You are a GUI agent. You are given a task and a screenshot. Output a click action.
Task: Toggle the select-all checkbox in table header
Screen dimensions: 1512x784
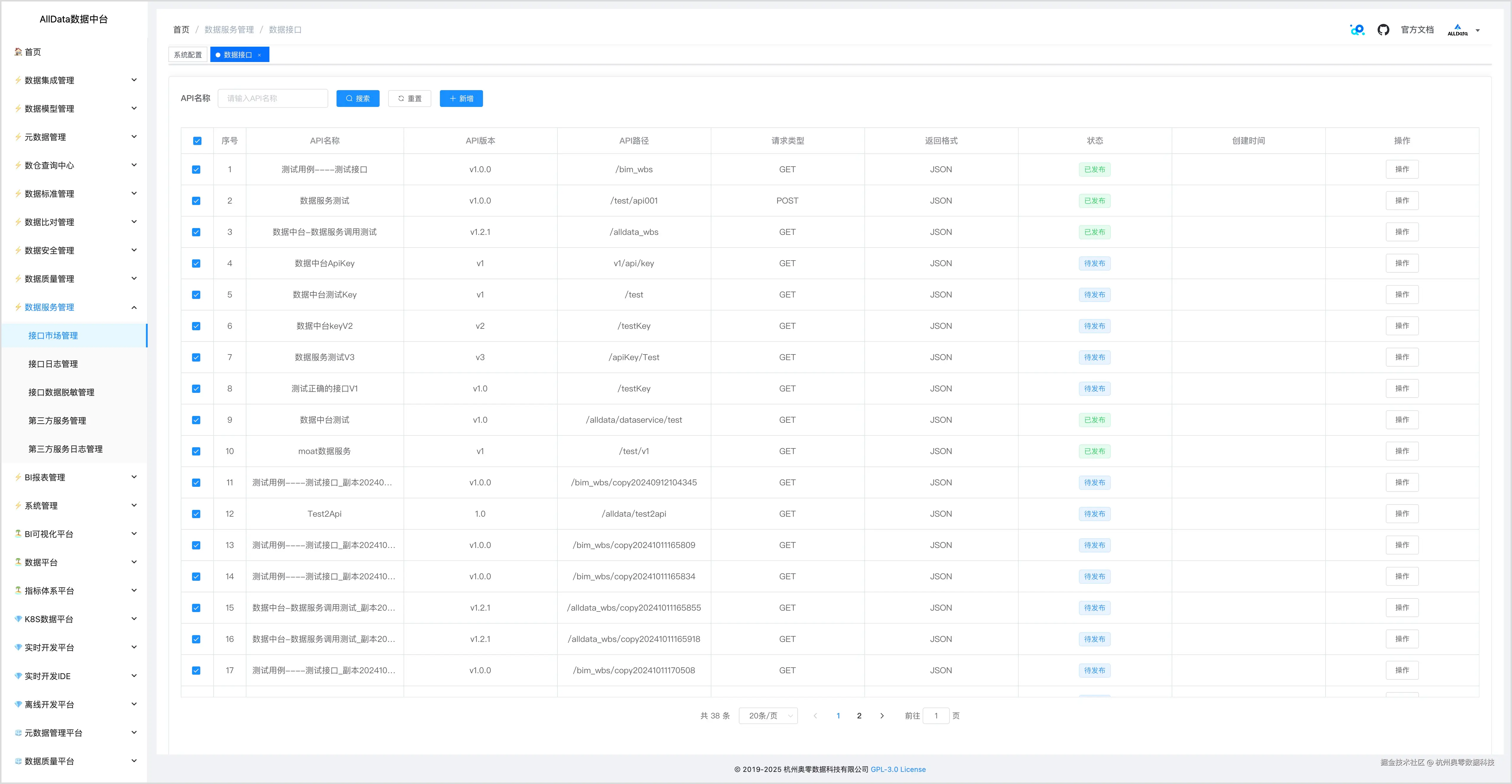[197, 141]
